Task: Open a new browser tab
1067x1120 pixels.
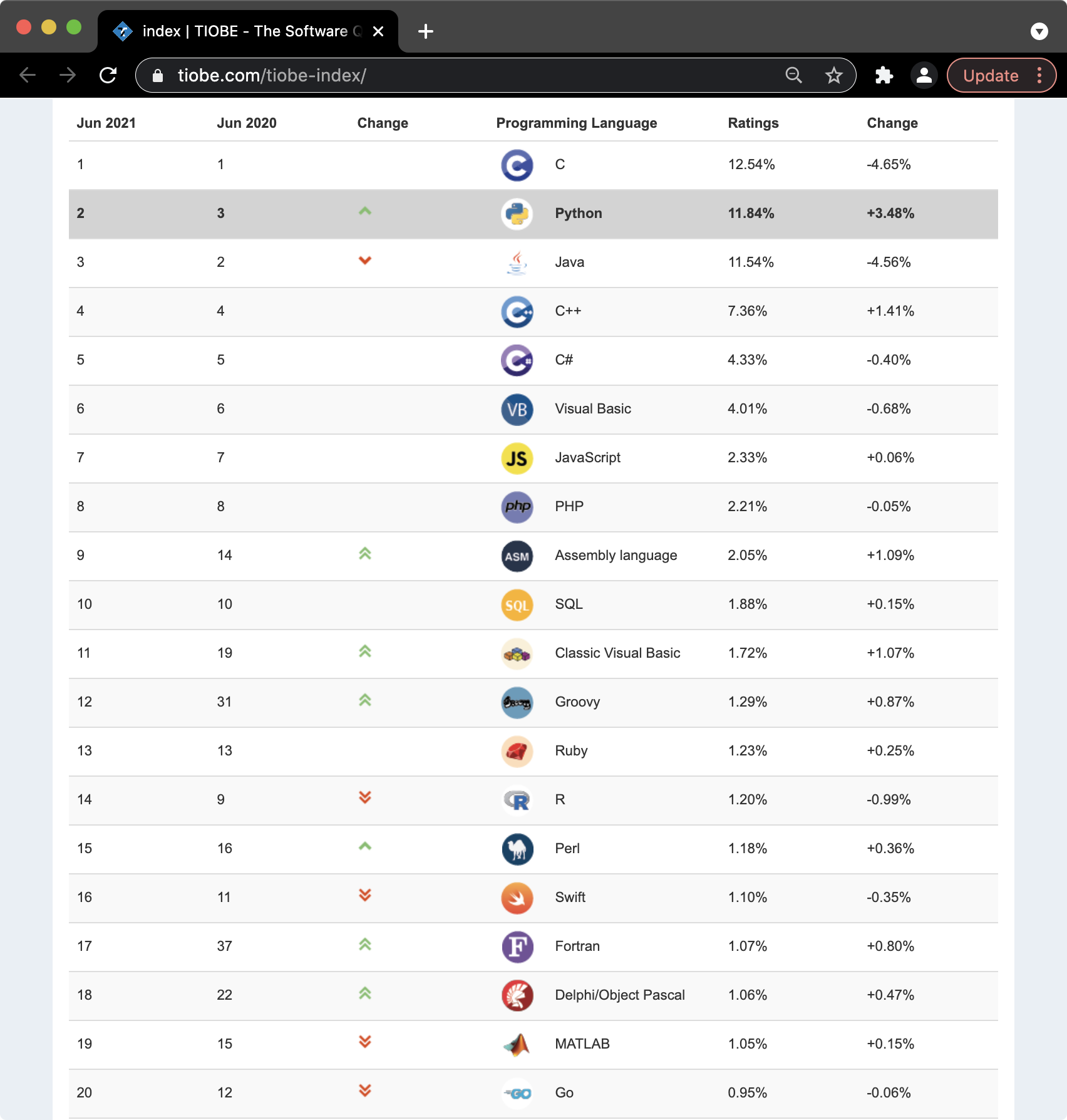Action: [x=426, y=31]
